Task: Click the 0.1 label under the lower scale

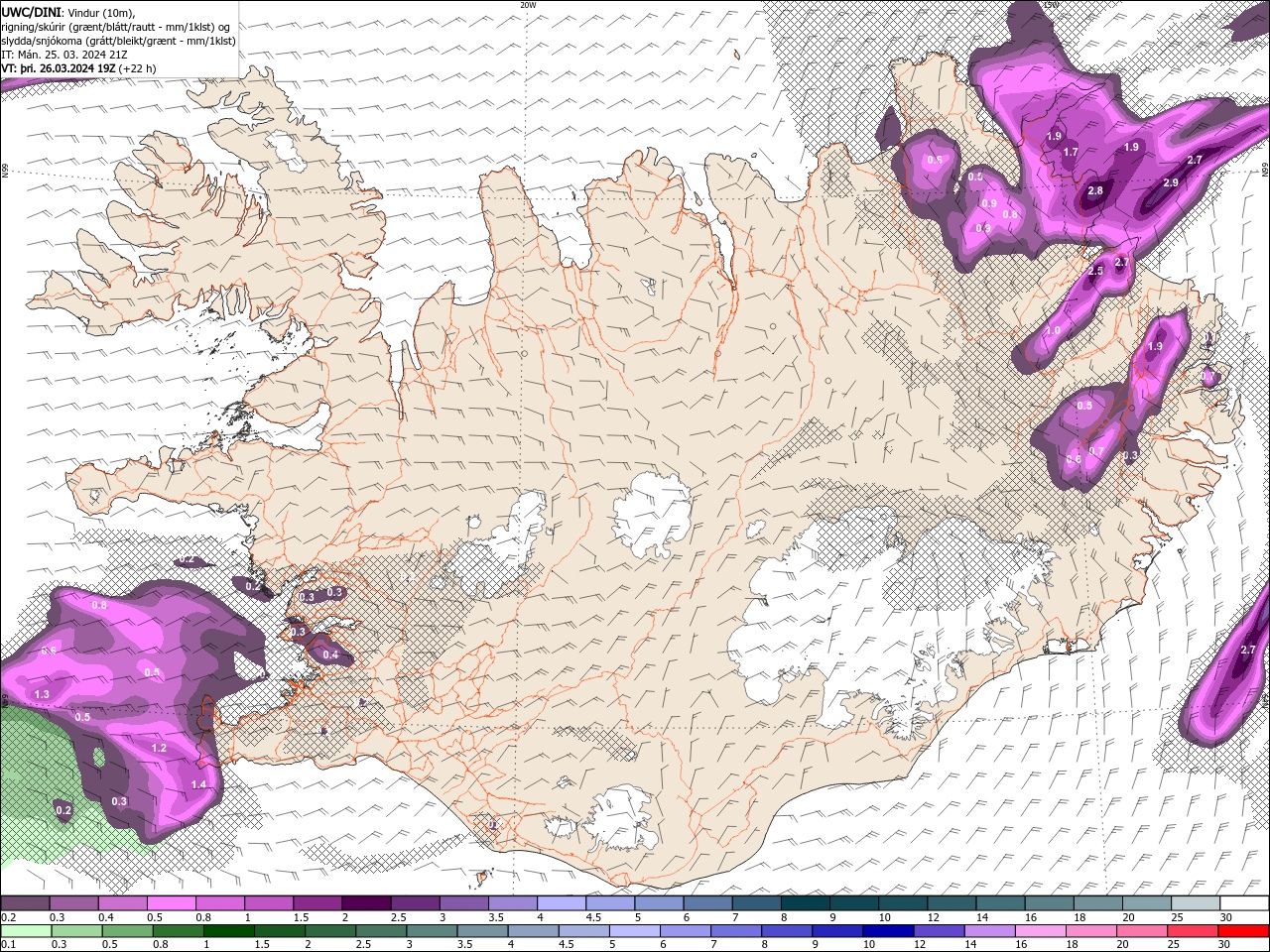Action: [x=8, y=944]
